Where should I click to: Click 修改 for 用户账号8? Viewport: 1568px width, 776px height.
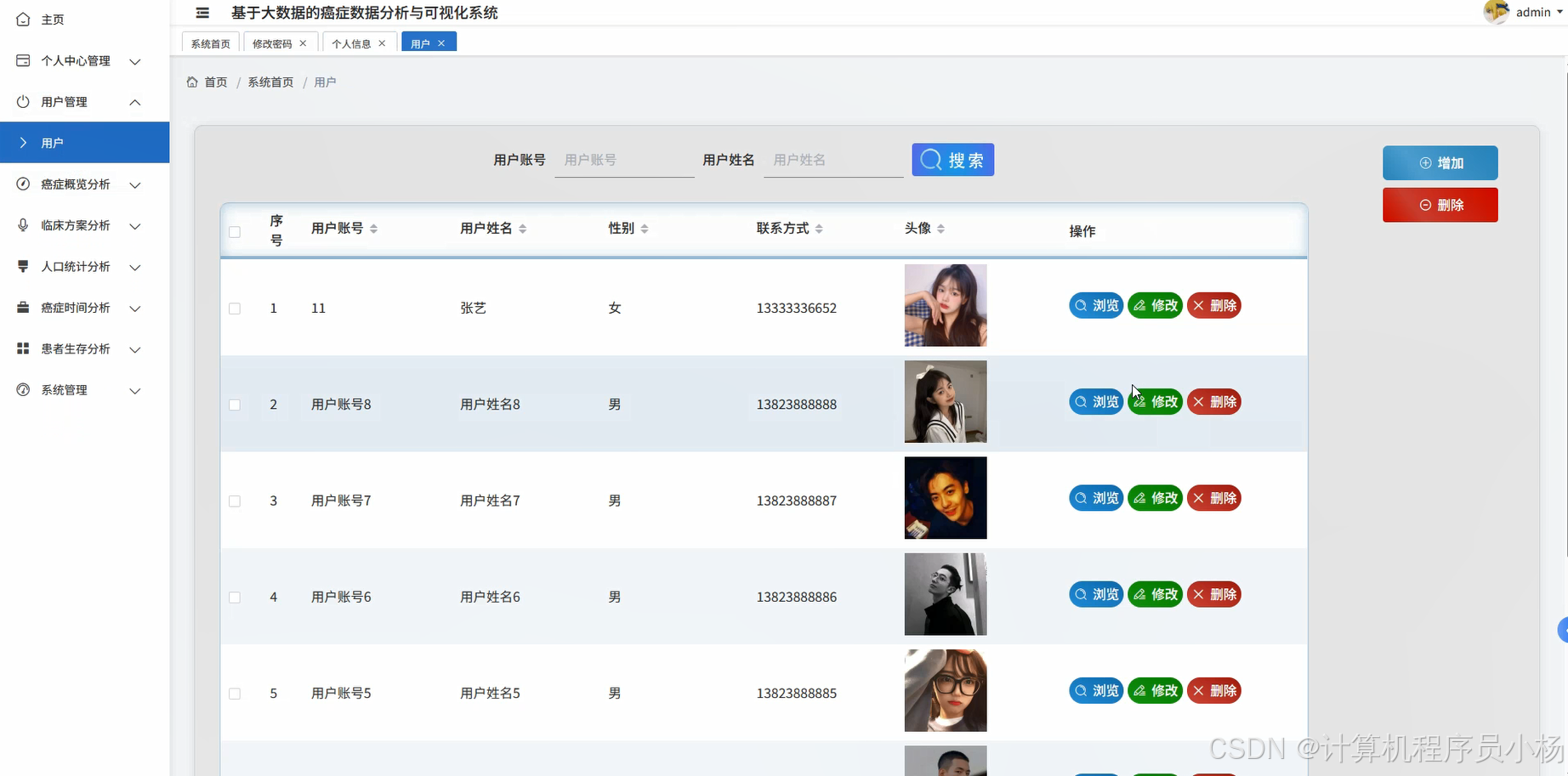pos(1156,402)
